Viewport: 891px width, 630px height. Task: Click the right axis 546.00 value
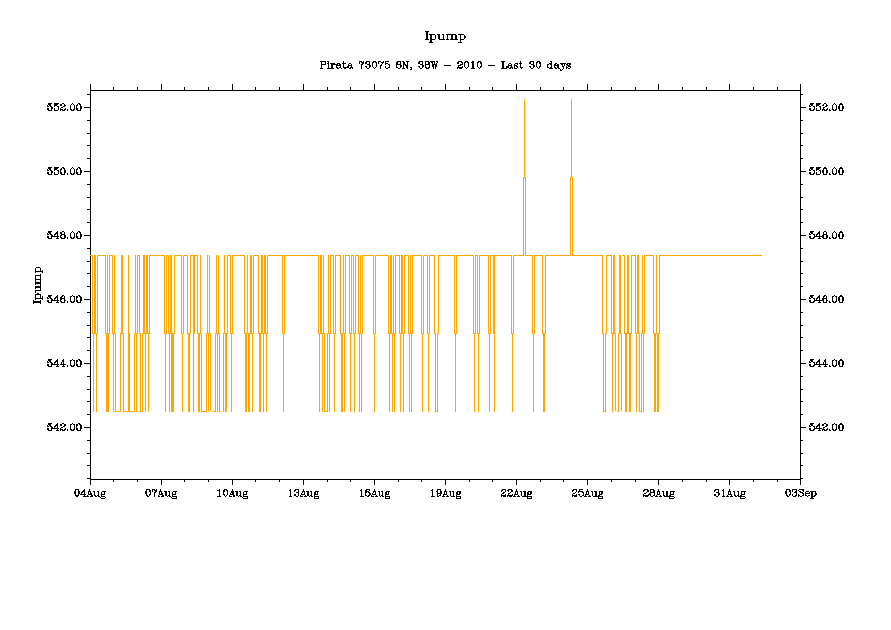826,299
